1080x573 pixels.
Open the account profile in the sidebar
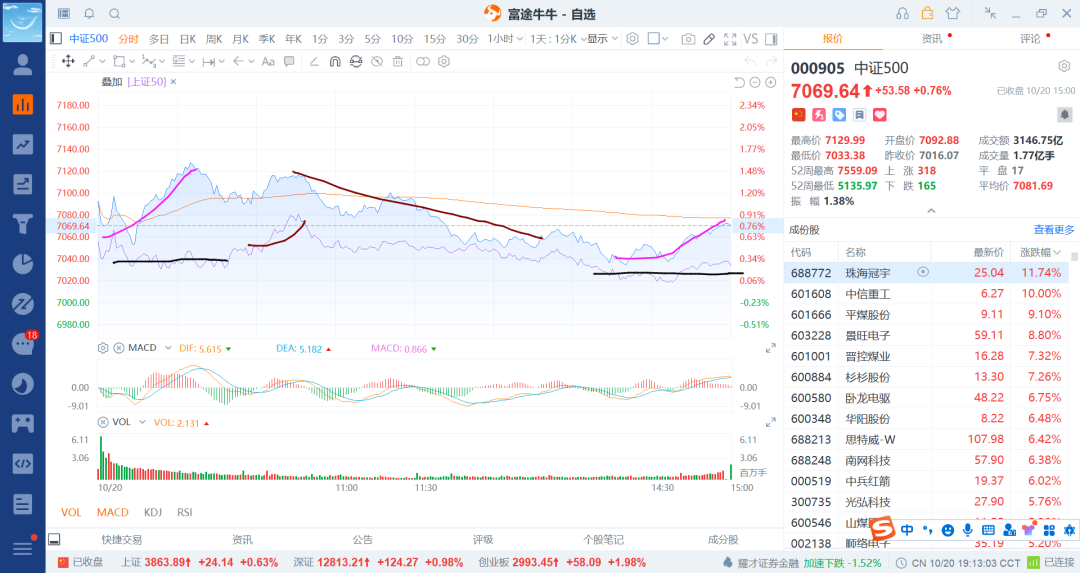coord(23,65)
